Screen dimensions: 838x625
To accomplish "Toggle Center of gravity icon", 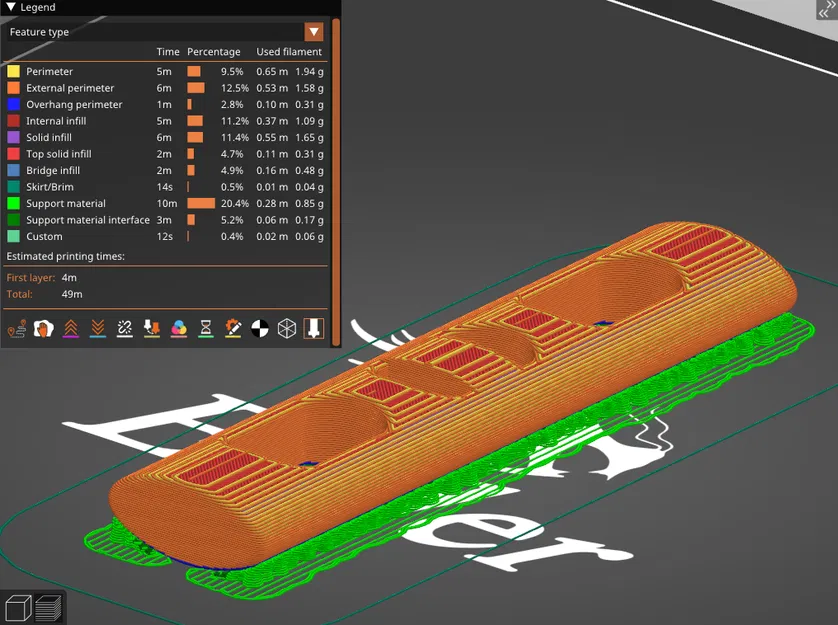I will [260, 328].
